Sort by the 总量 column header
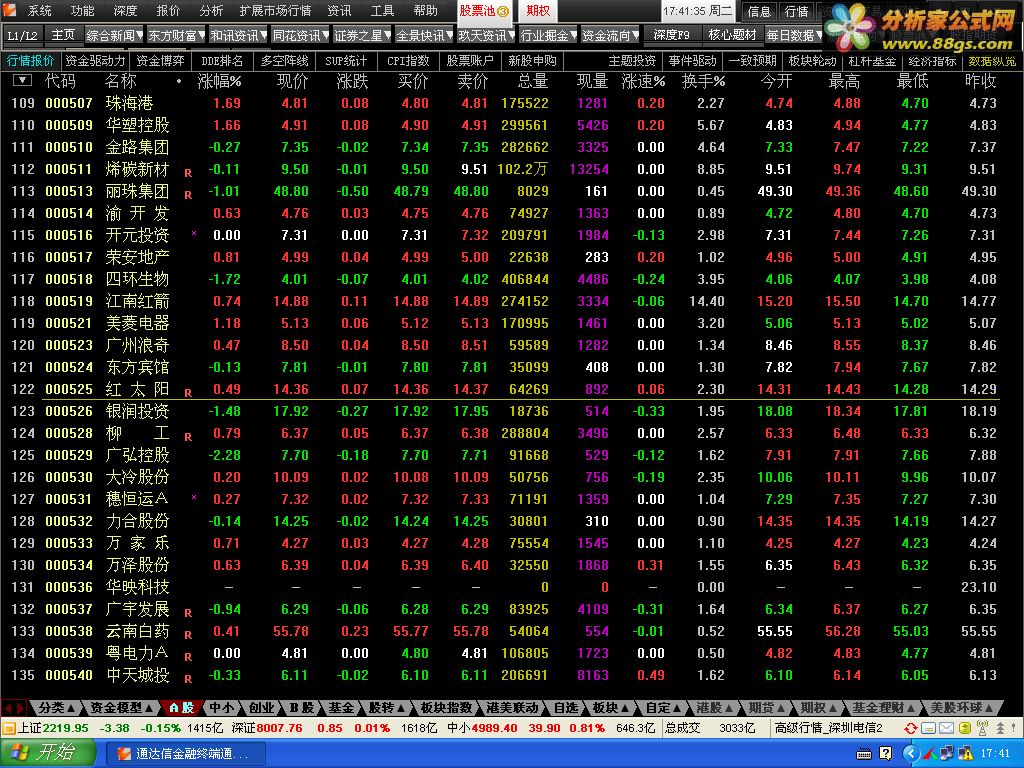The width and height of the screenshot is (1024, 768). (532, 81)
